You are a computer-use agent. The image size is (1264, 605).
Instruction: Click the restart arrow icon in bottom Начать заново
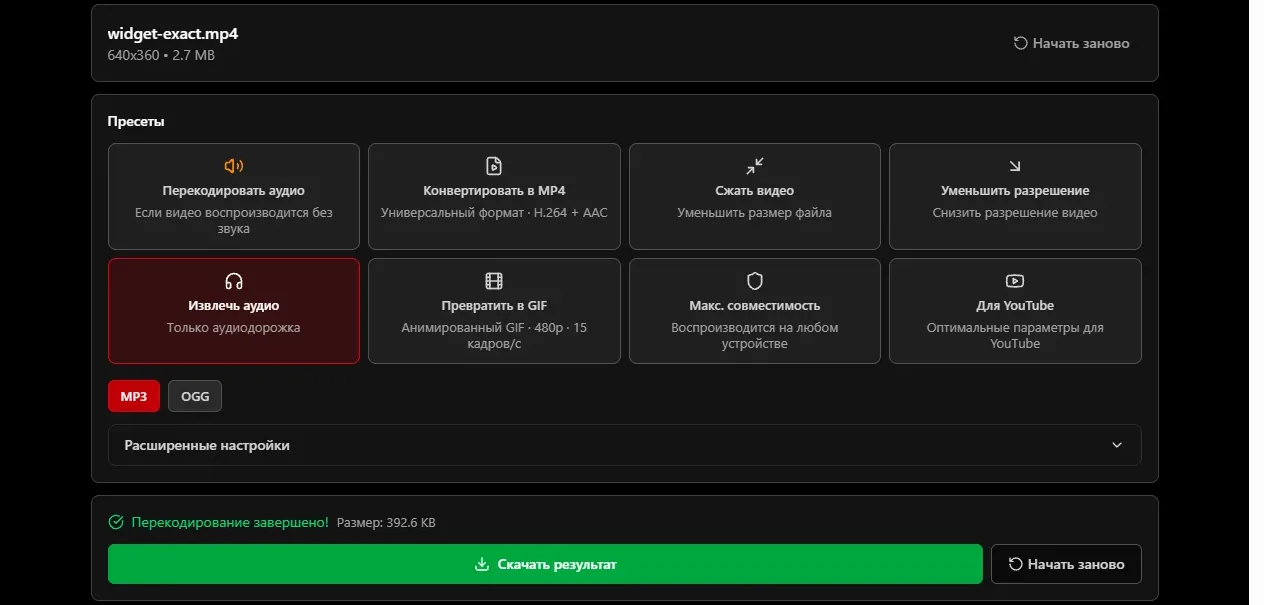[x=1015, y=564]
